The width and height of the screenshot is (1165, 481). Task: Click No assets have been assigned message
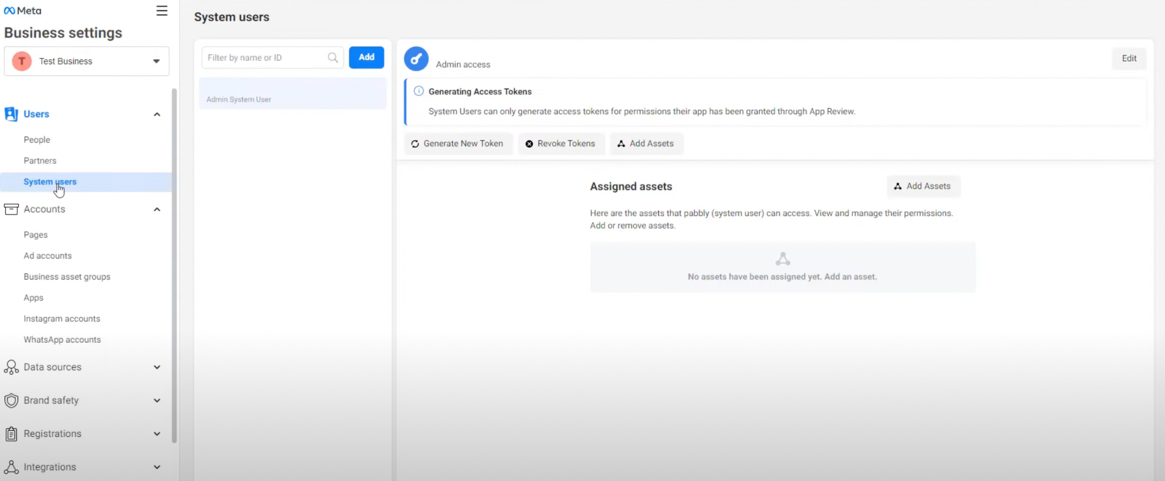click(782, 277)
